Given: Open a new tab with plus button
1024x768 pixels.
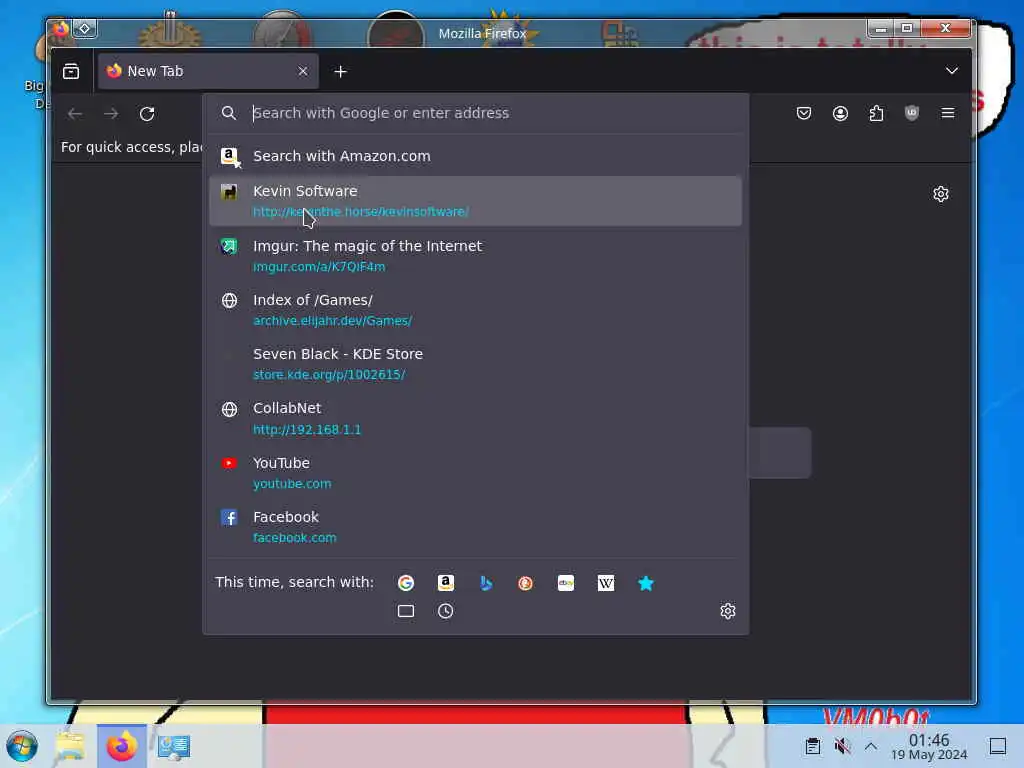Looking at the screenshot, I should click(340, 71).
